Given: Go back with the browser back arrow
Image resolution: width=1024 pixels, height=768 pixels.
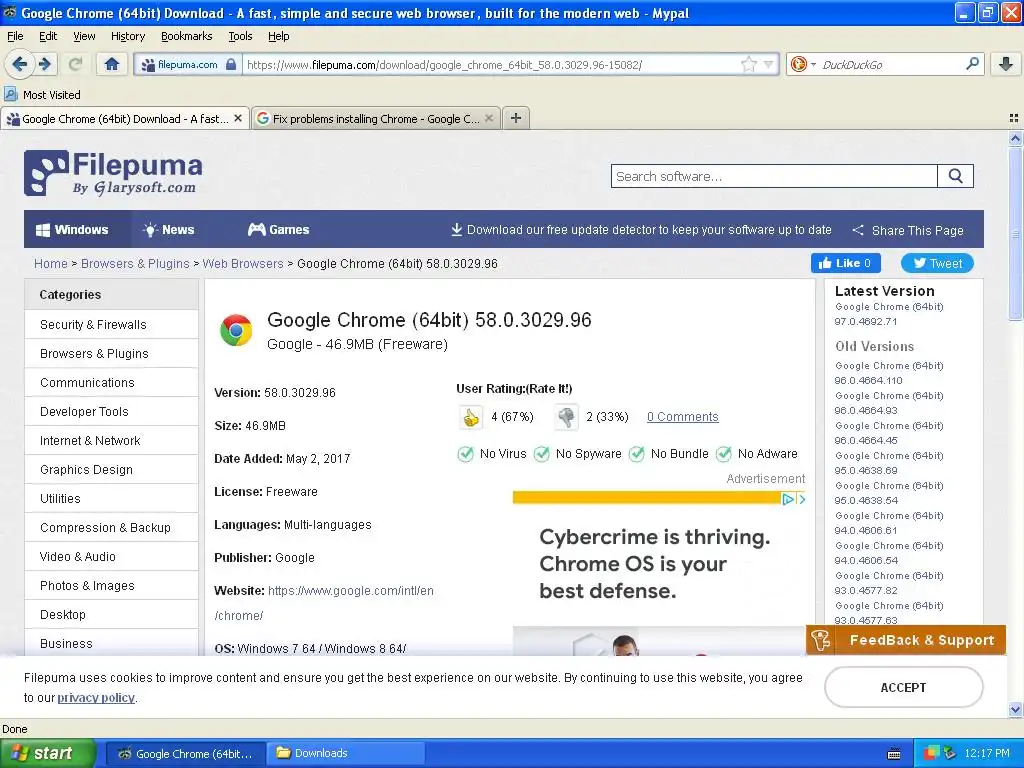Looking at the screenshot, I should (x=20, y=64).
